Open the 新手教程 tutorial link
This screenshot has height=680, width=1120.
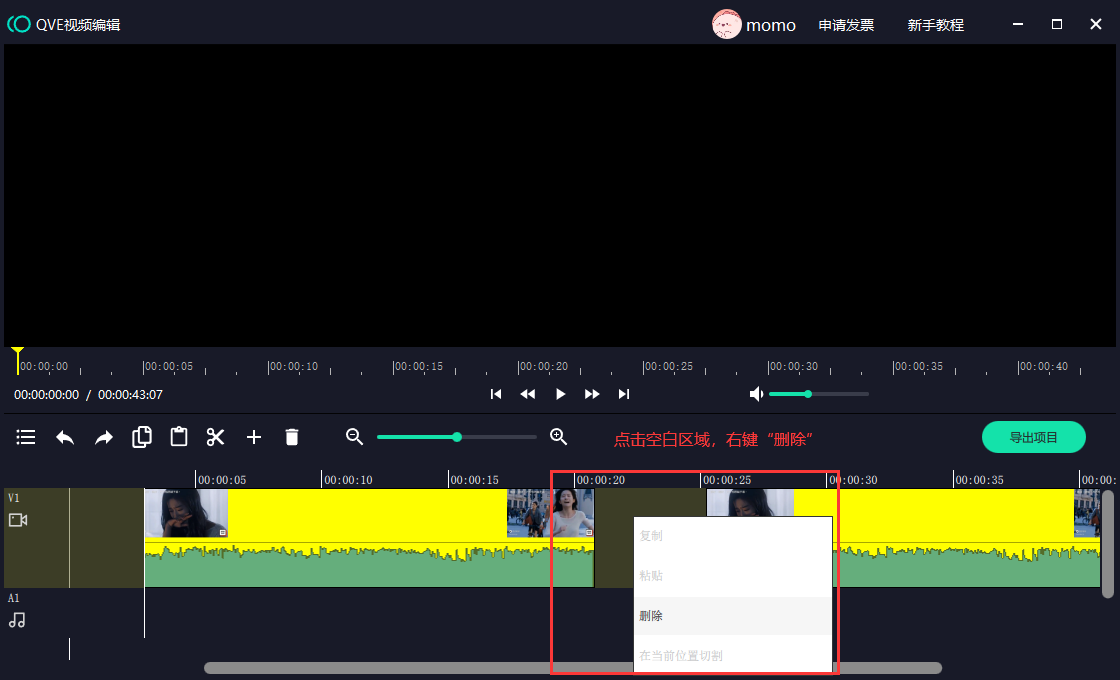click(935, 25)
